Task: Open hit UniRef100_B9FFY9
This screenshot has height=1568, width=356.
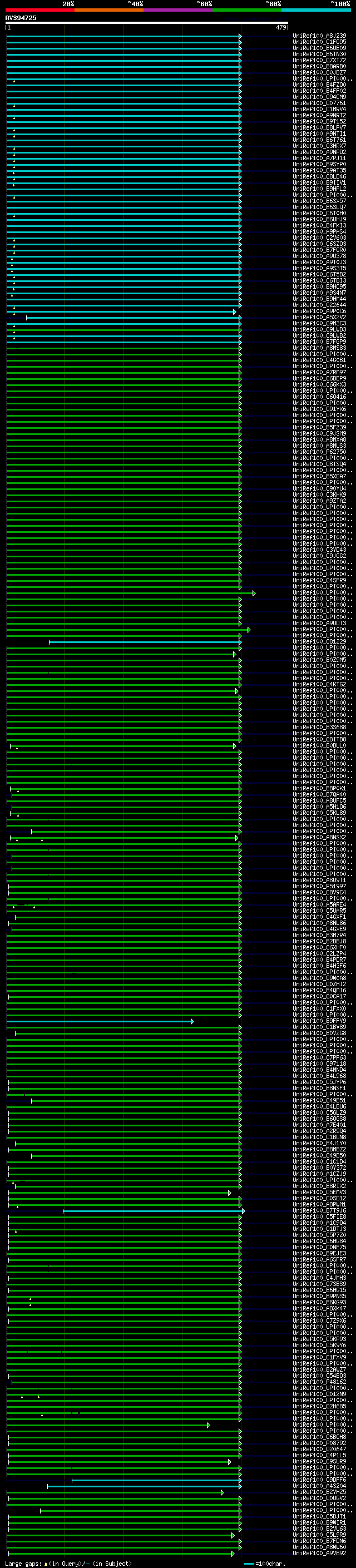Action: [319, 1021]
